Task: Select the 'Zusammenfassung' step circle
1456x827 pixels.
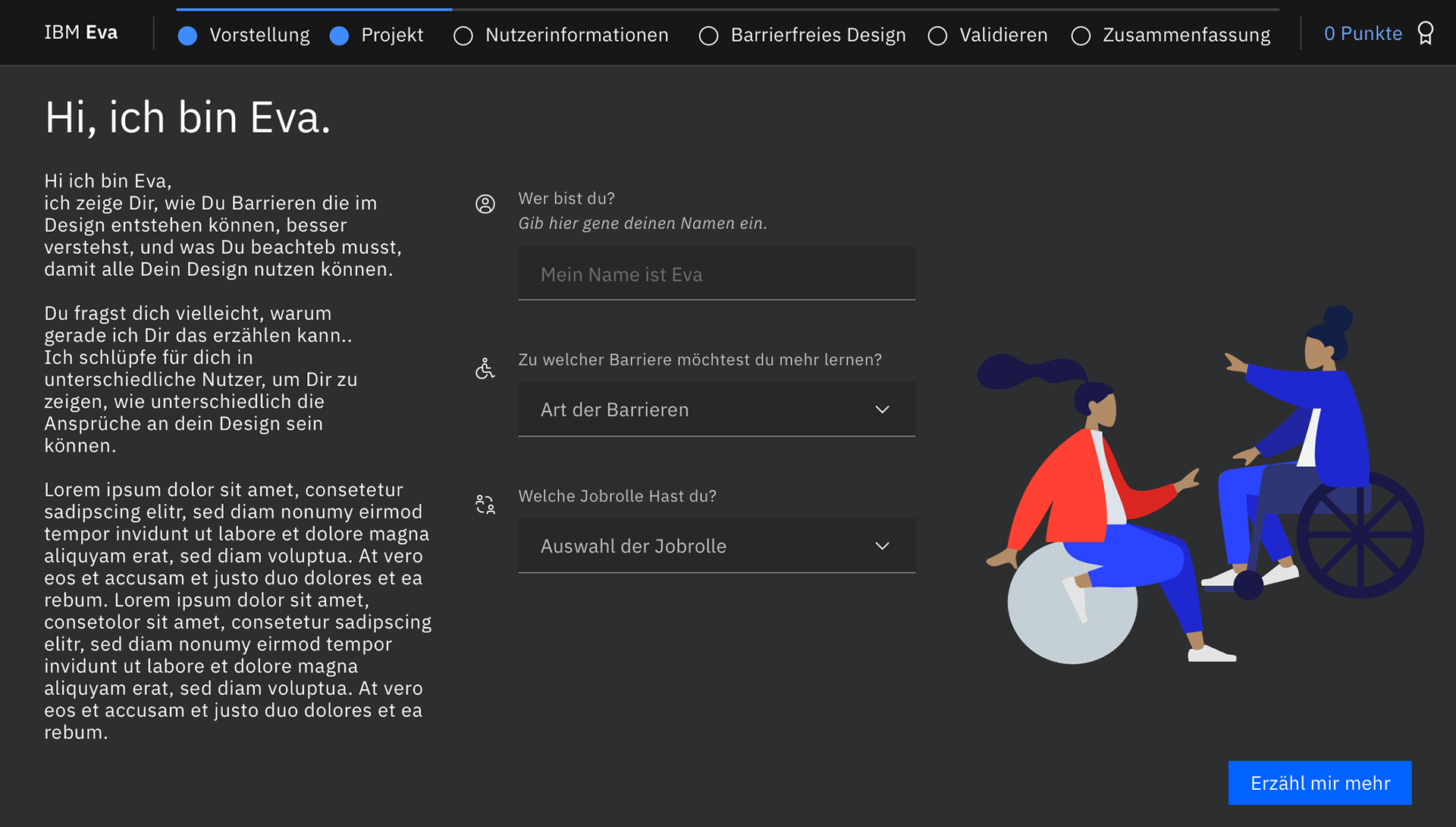Action: 1081,35
